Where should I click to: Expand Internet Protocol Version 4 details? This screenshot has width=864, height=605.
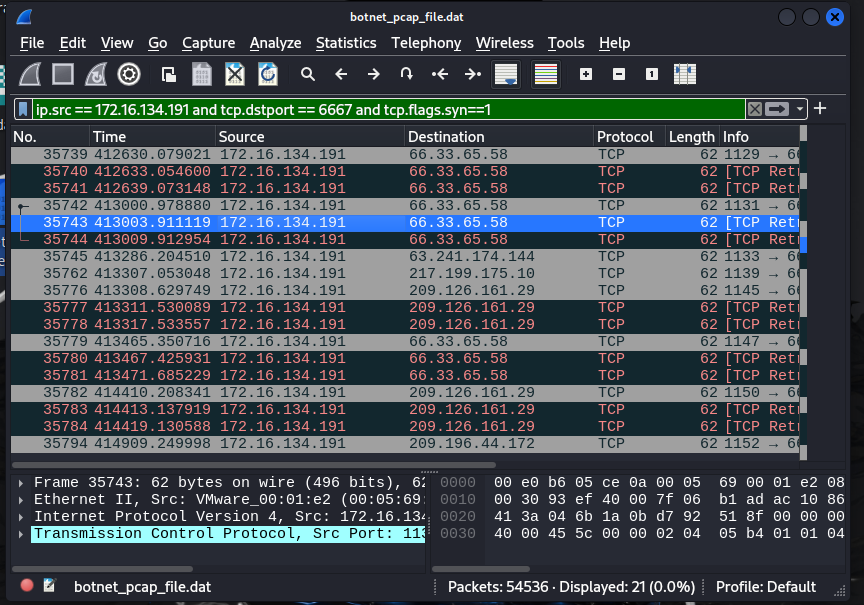pyautogui.click(x=23, y=516)
